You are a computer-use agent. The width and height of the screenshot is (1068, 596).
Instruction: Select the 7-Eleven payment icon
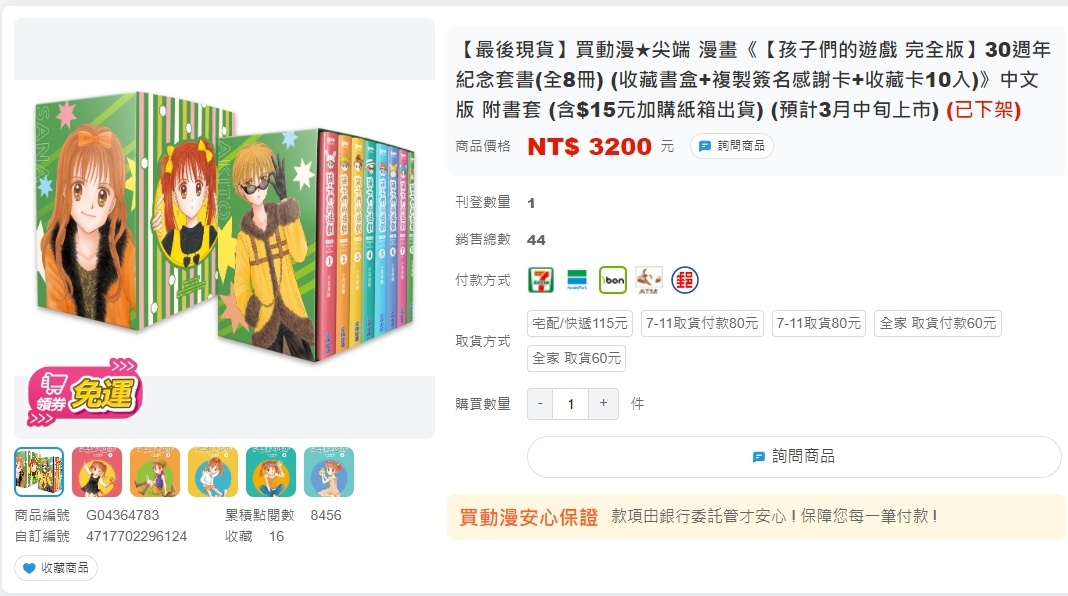(x=541, y=280)
